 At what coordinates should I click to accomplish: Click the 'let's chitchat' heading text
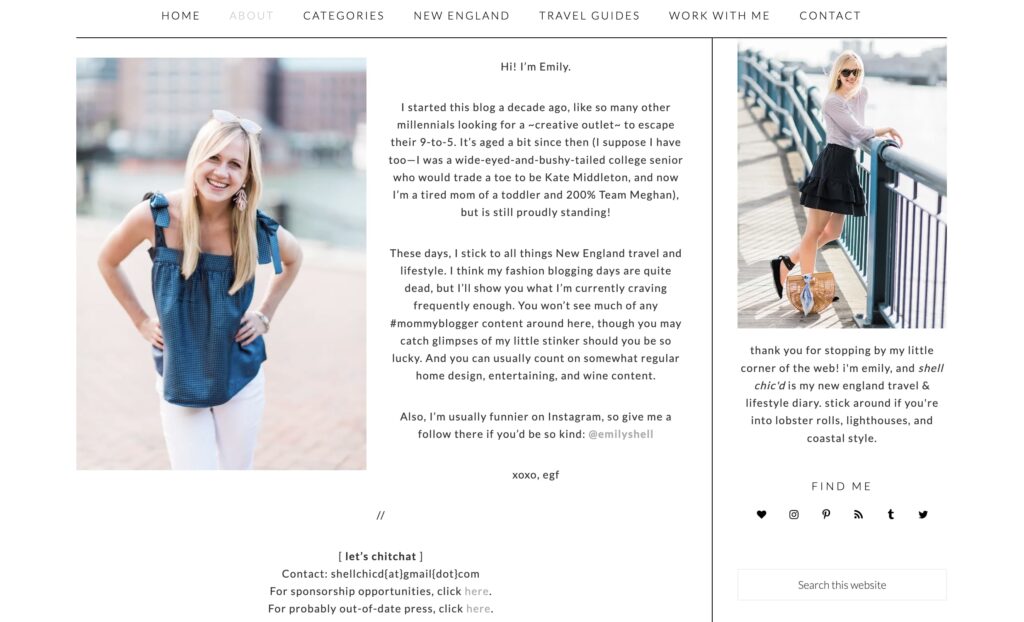(381, 557)
